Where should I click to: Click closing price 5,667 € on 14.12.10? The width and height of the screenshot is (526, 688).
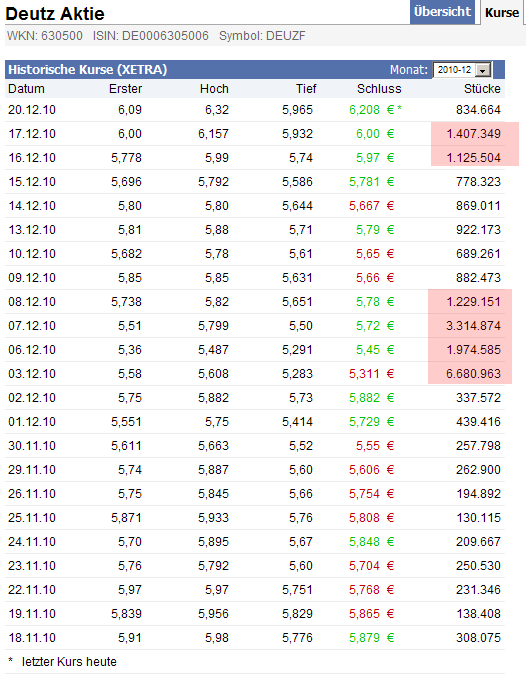pyautogui.click(x=372, y=206)
